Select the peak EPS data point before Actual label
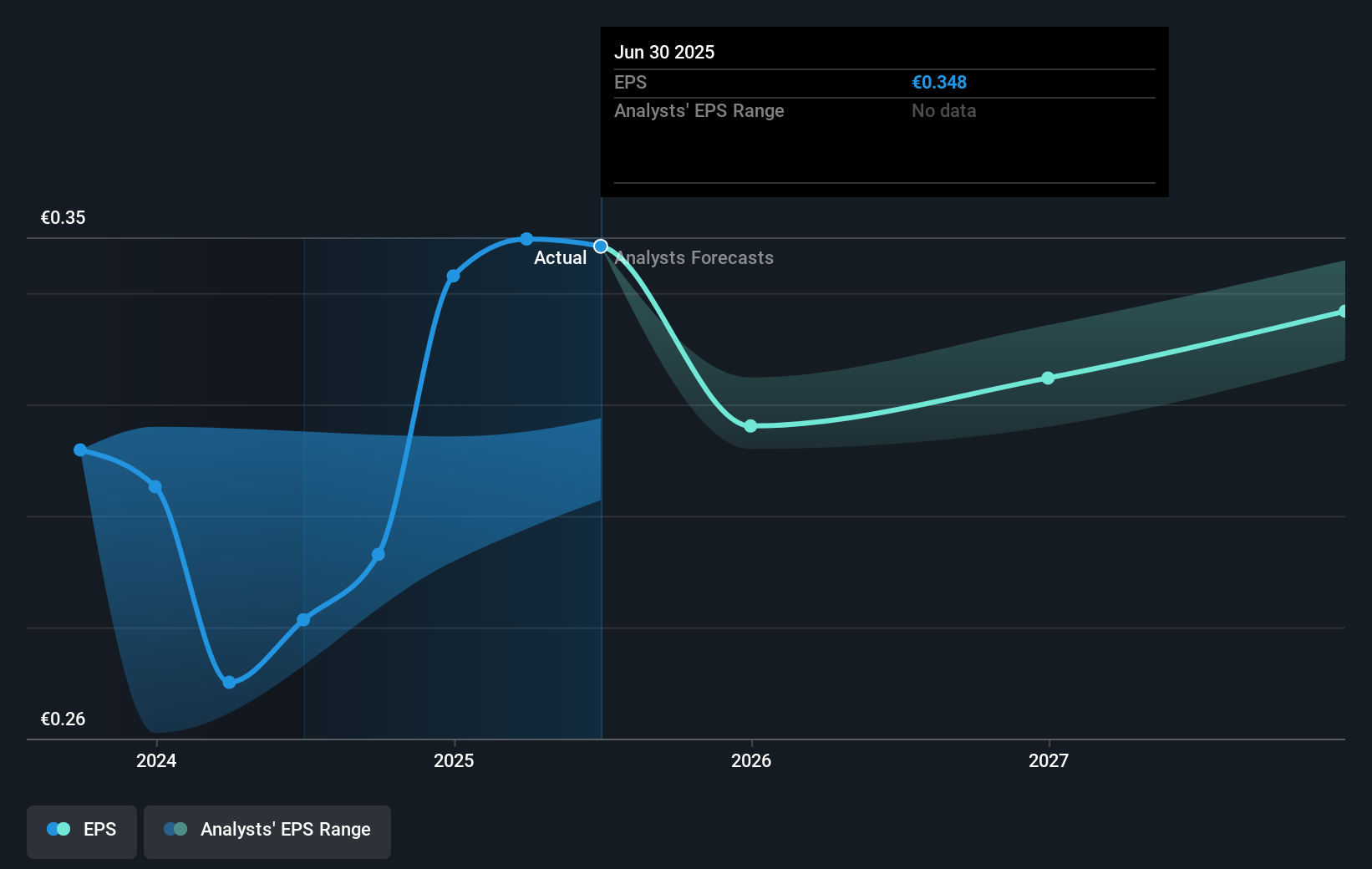This screenshot has height=869, width=1372. tap(526, 239)
